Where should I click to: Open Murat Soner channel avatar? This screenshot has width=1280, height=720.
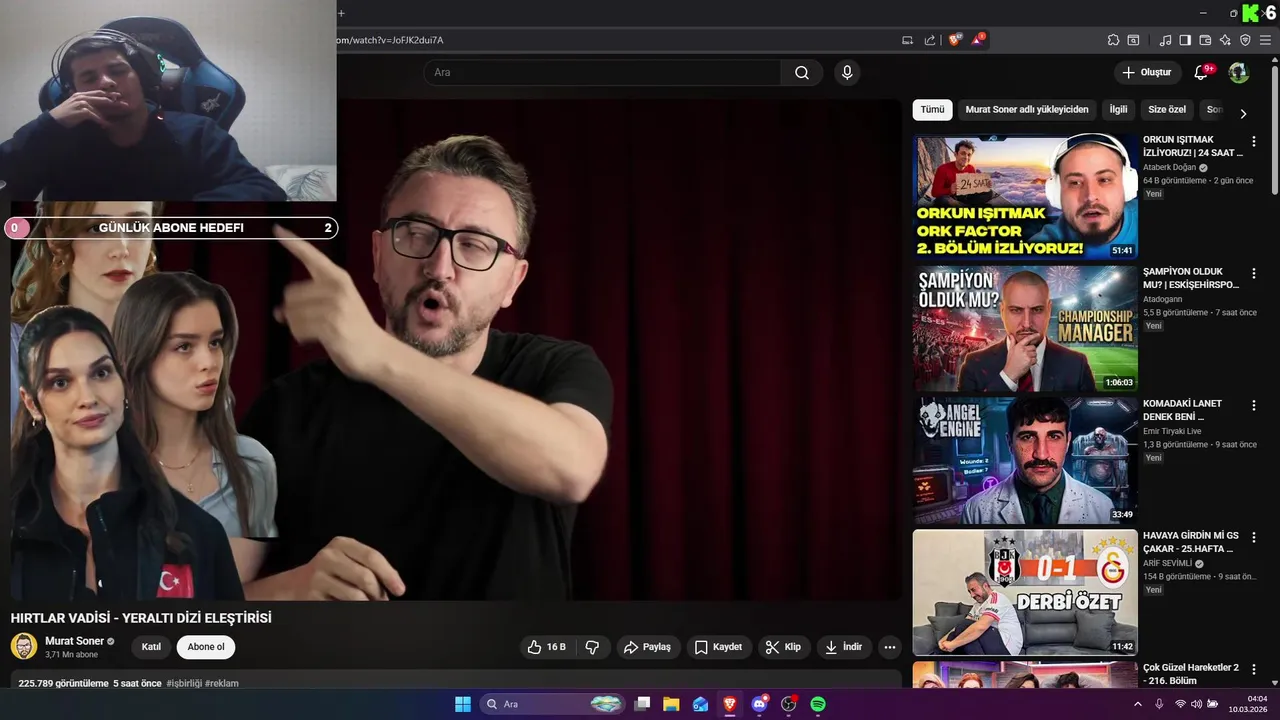(x=24, y=646)
